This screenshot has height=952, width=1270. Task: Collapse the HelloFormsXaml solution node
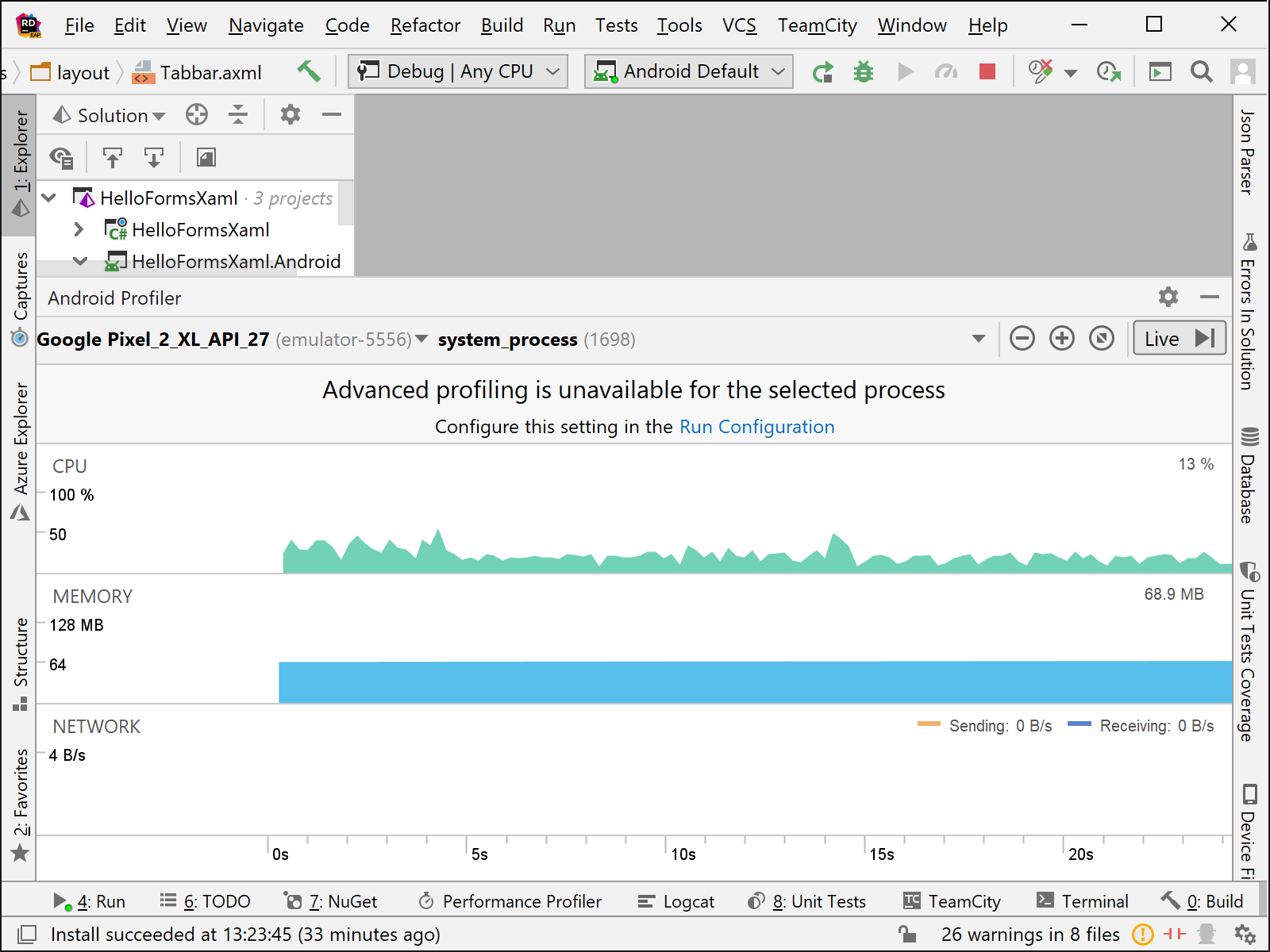(x=49, y=198)
